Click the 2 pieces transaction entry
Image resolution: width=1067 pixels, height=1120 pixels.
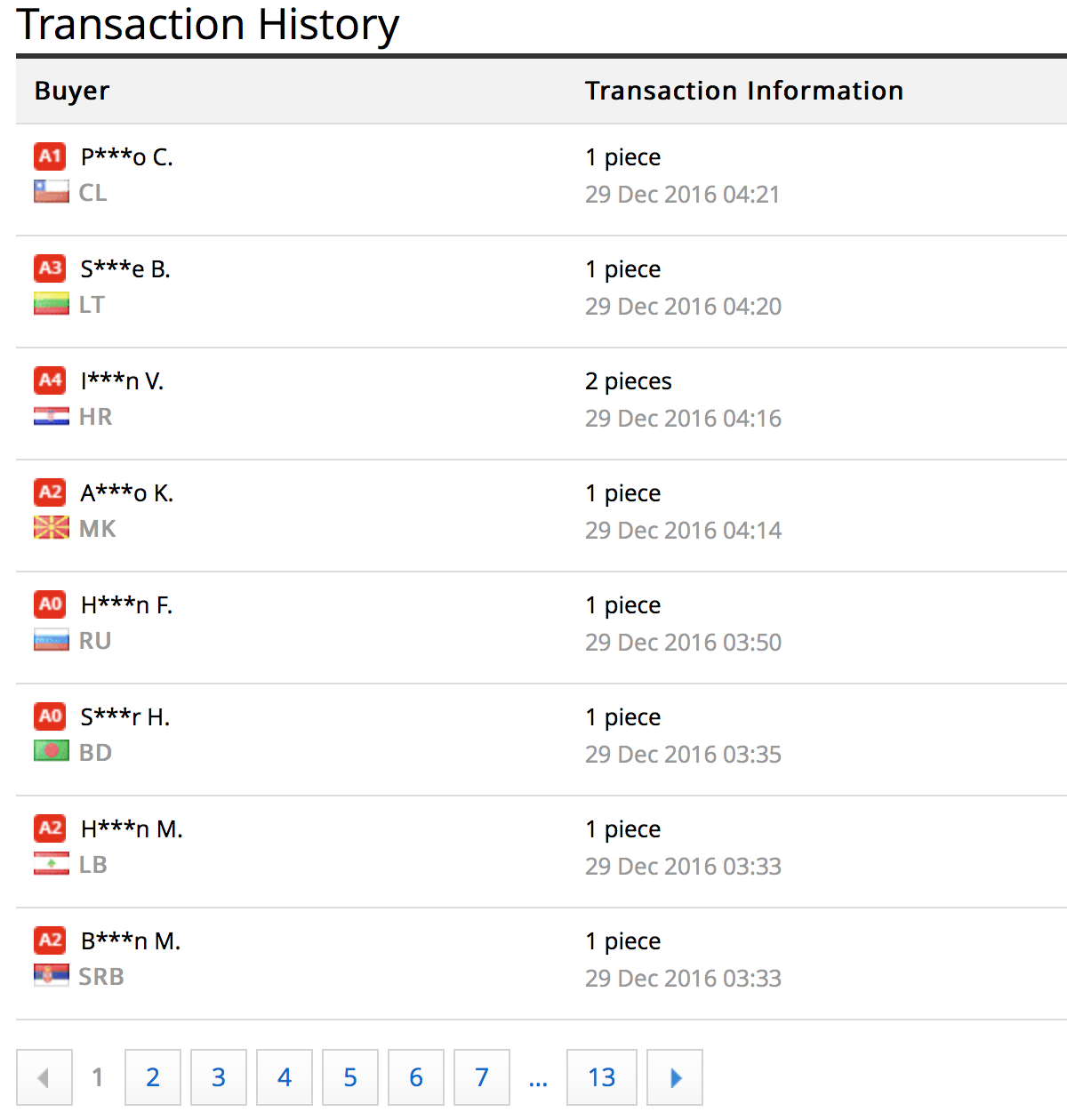[x=629, y=381]
